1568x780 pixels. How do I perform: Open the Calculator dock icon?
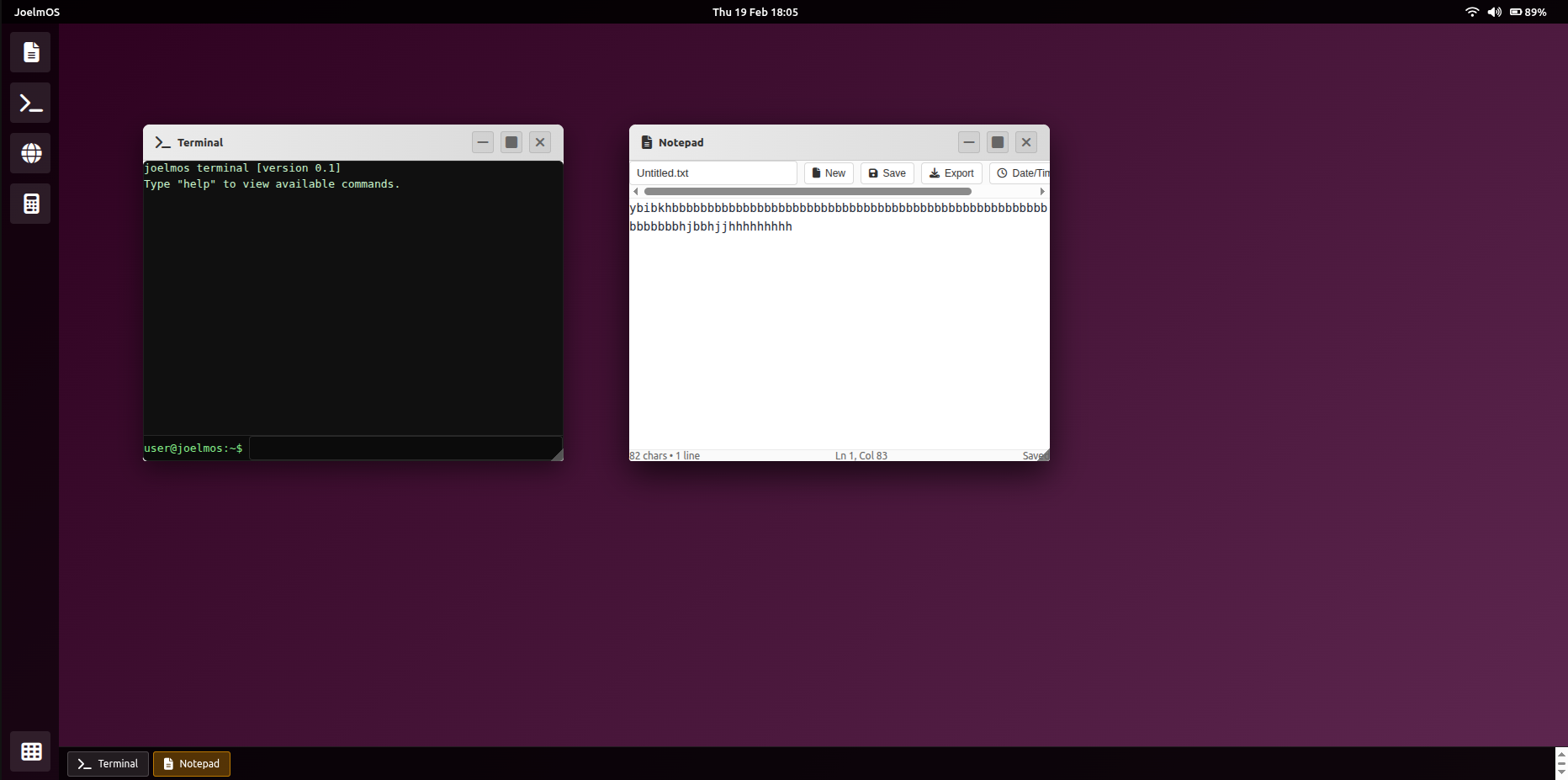pos(30,204)
